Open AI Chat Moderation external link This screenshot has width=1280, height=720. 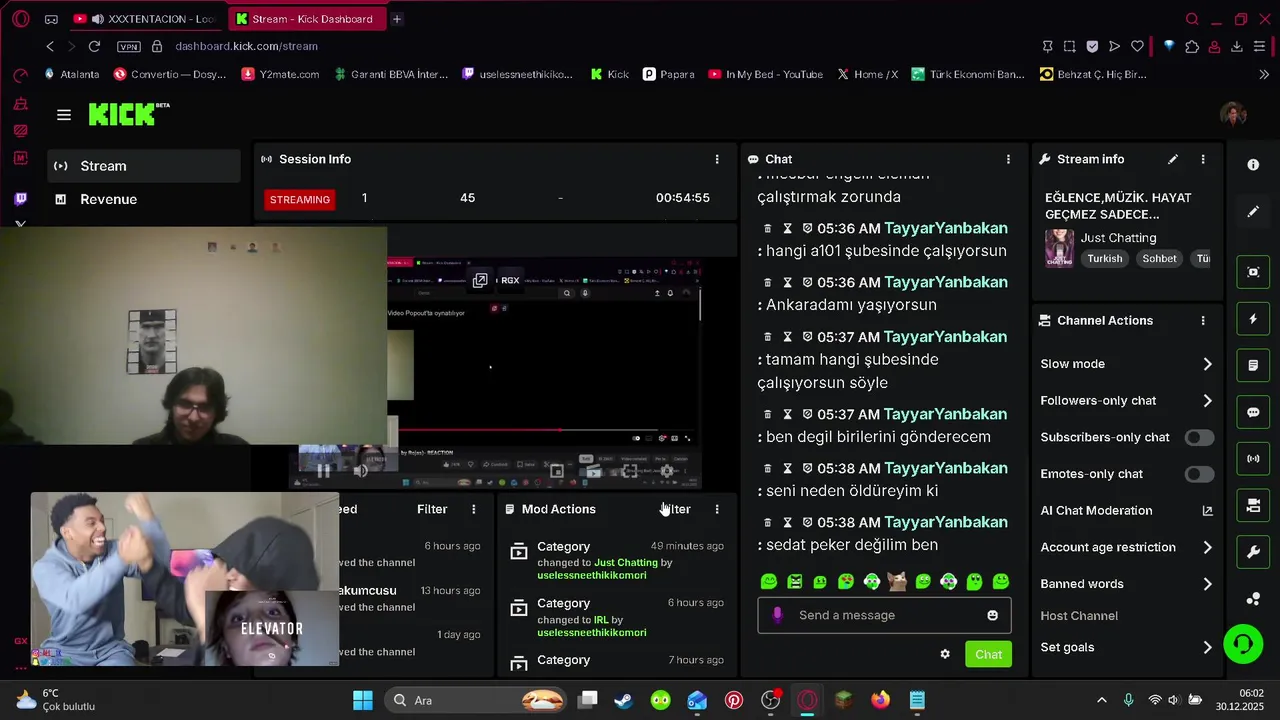tap(1207, 510)
